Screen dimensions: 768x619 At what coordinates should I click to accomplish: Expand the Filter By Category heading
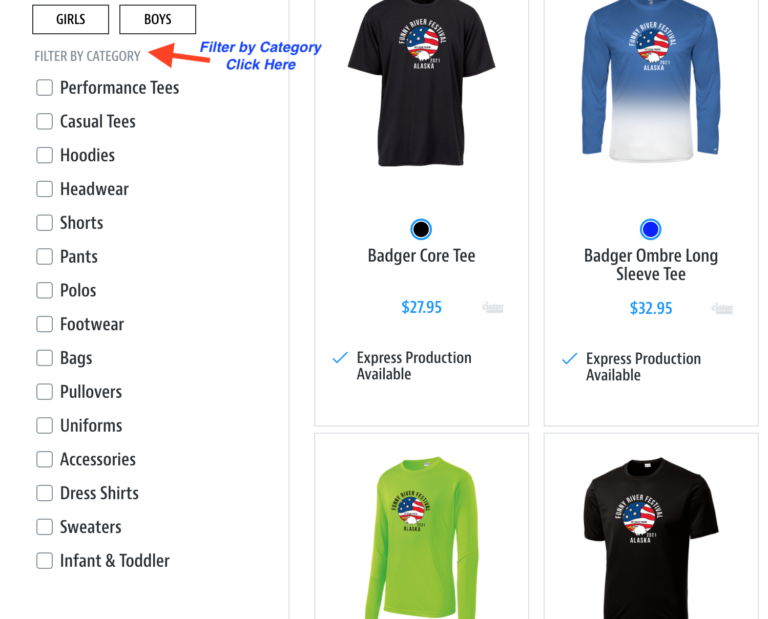[x=87, y=56]
